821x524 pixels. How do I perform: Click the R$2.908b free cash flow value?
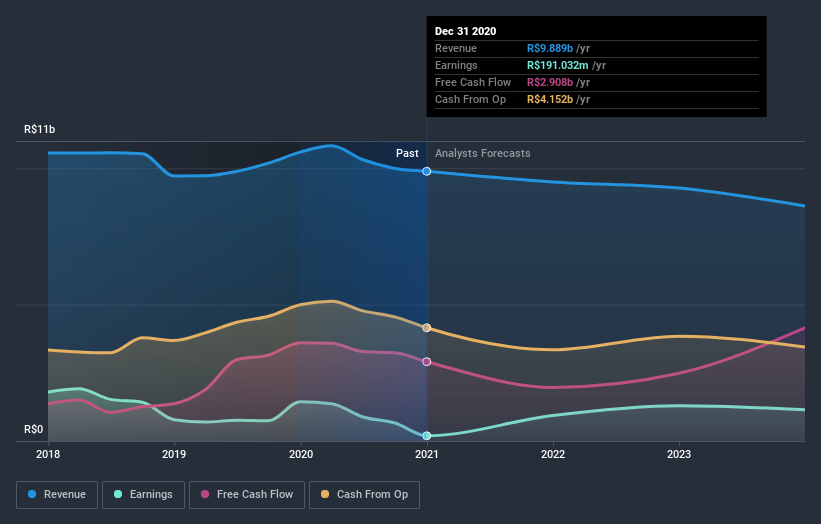[550, 82]
